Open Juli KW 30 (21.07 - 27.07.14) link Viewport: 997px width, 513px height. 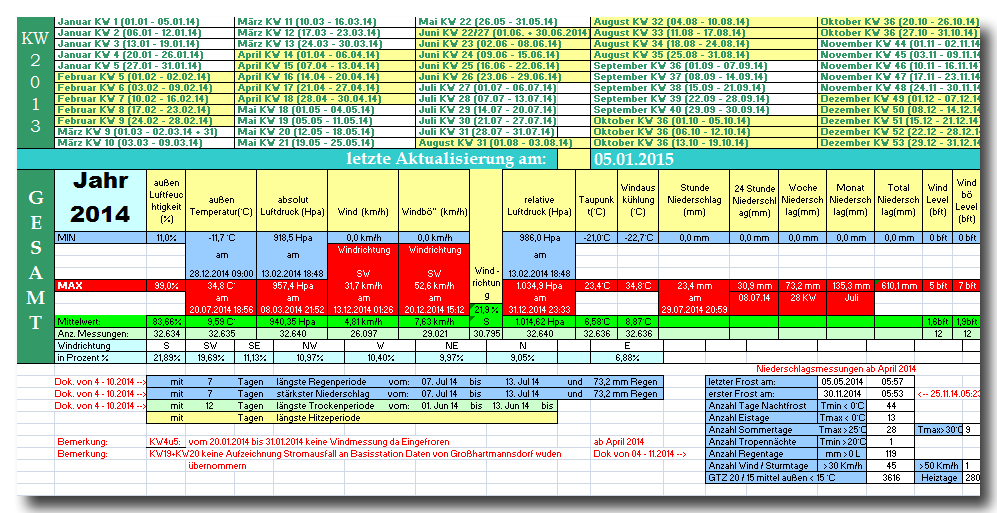pos(487,121)
